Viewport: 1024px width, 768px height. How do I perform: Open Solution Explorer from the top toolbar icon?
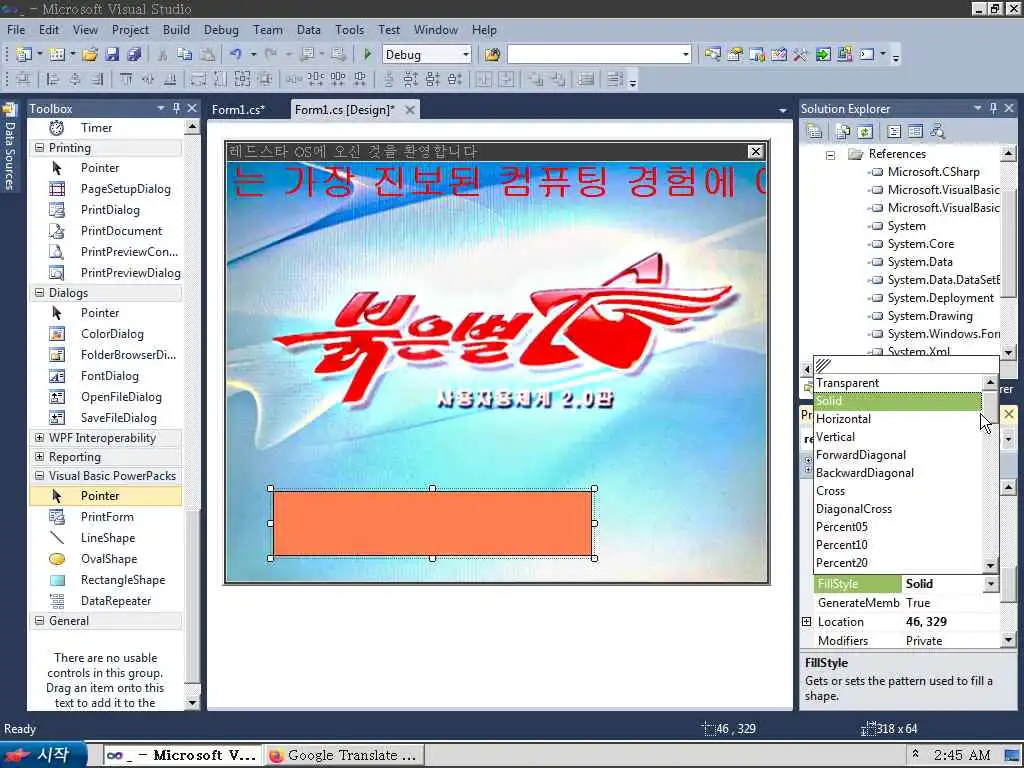(x=712, y=55)
